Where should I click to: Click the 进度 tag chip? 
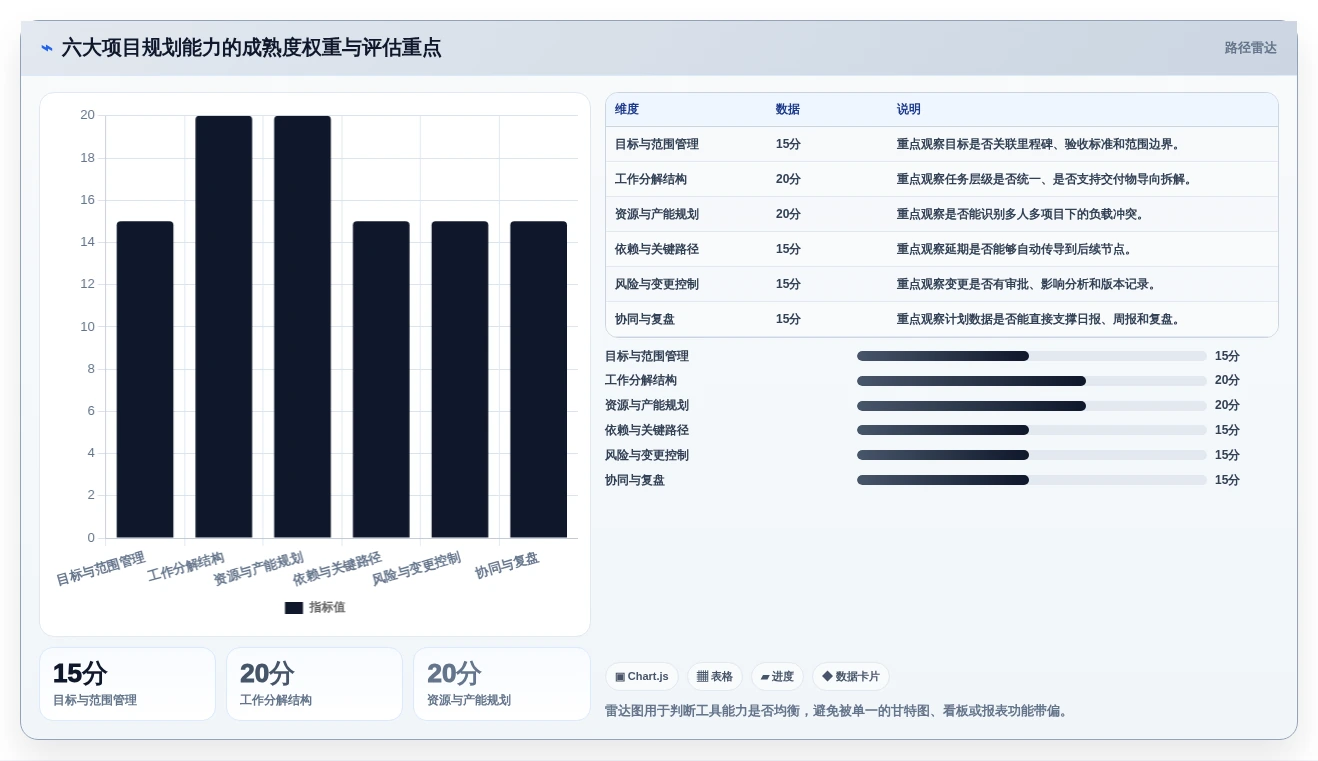(777, 677)
